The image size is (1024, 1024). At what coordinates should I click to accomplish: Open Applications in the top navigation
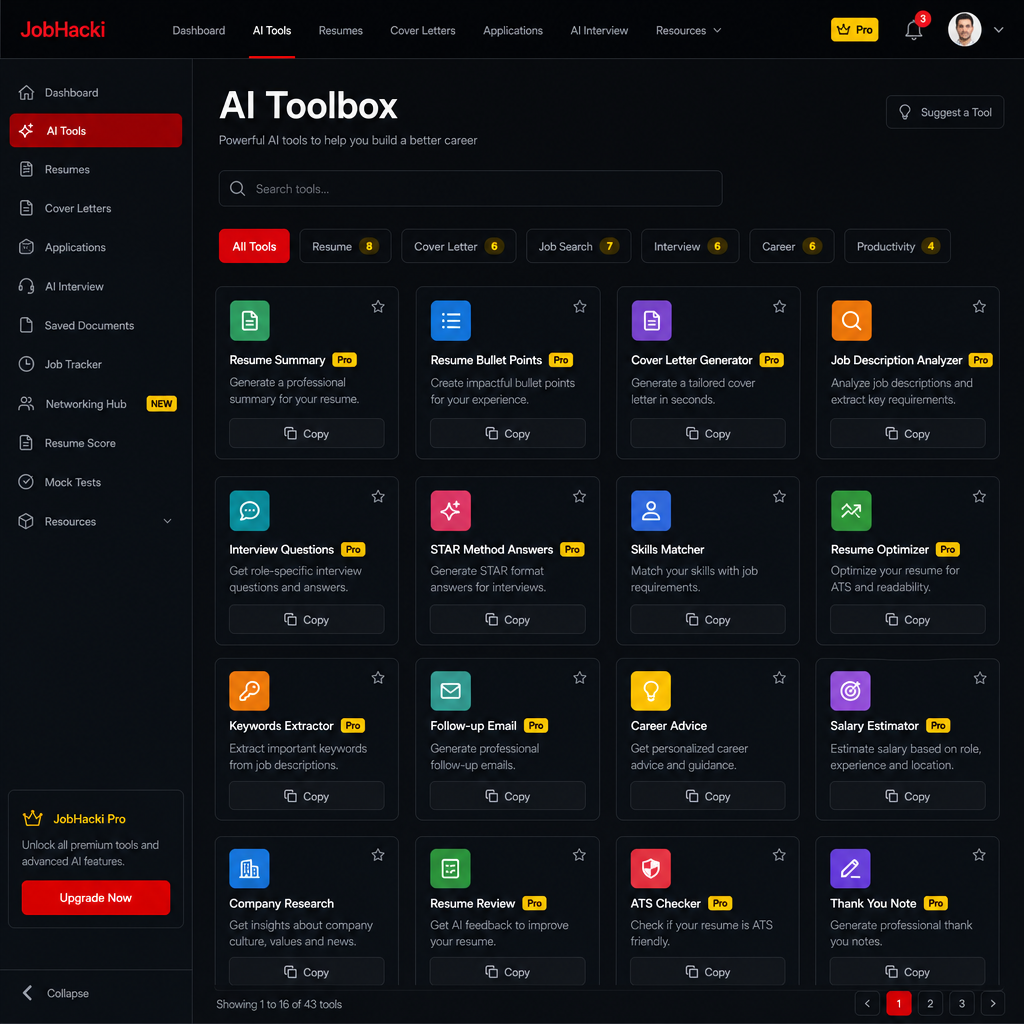pos(513,31)
